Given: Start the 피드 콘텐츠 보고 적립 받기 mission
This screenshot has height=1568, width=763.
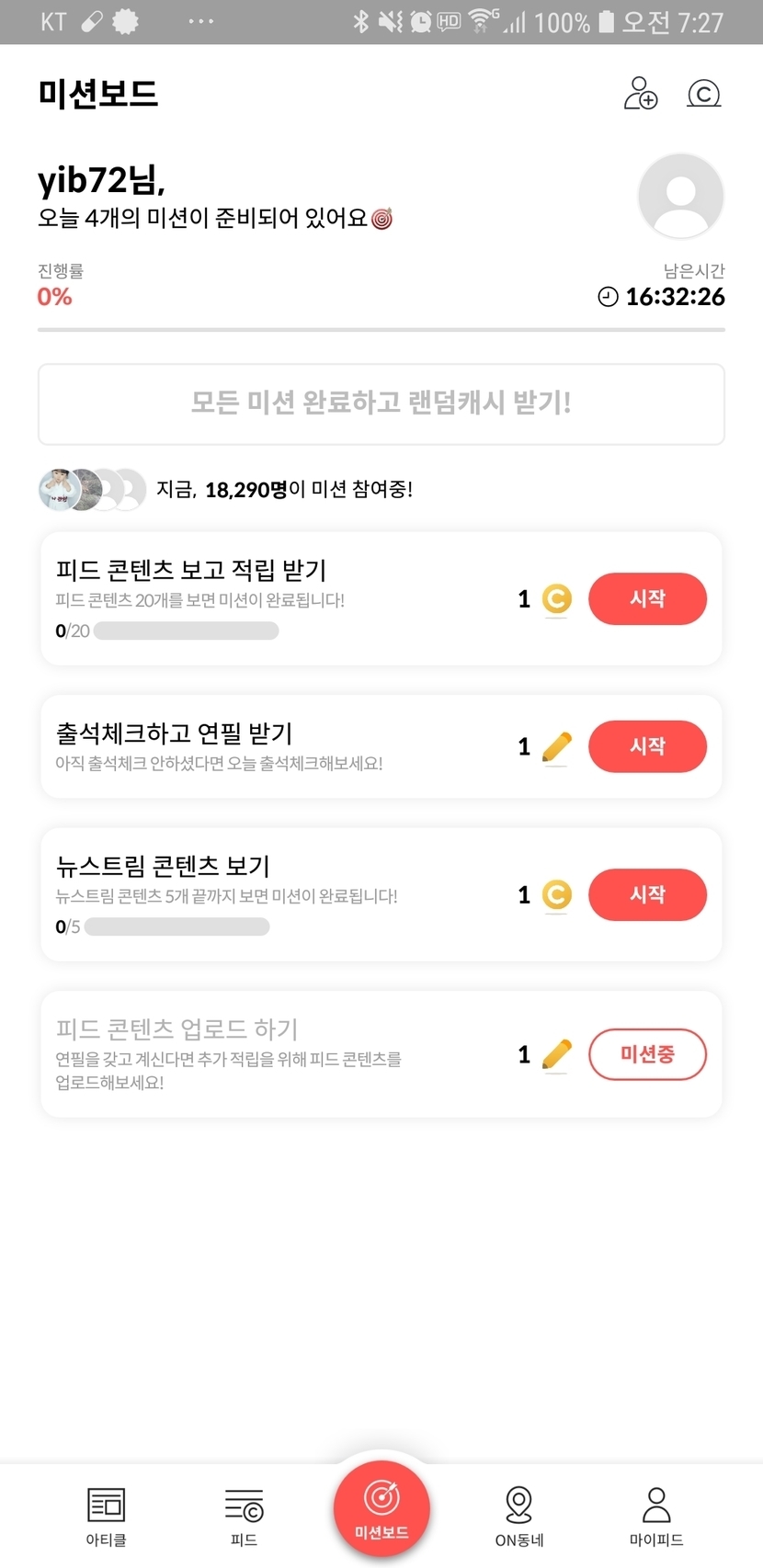Looking at the screenshot, I should tap(647, 598).
